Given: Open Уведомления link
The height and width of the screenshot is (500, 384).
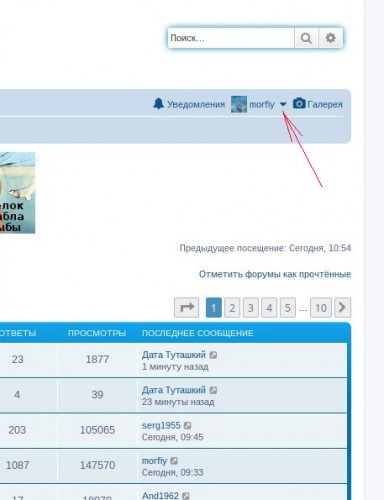Looking at the screenshot, I should point(196,104).
